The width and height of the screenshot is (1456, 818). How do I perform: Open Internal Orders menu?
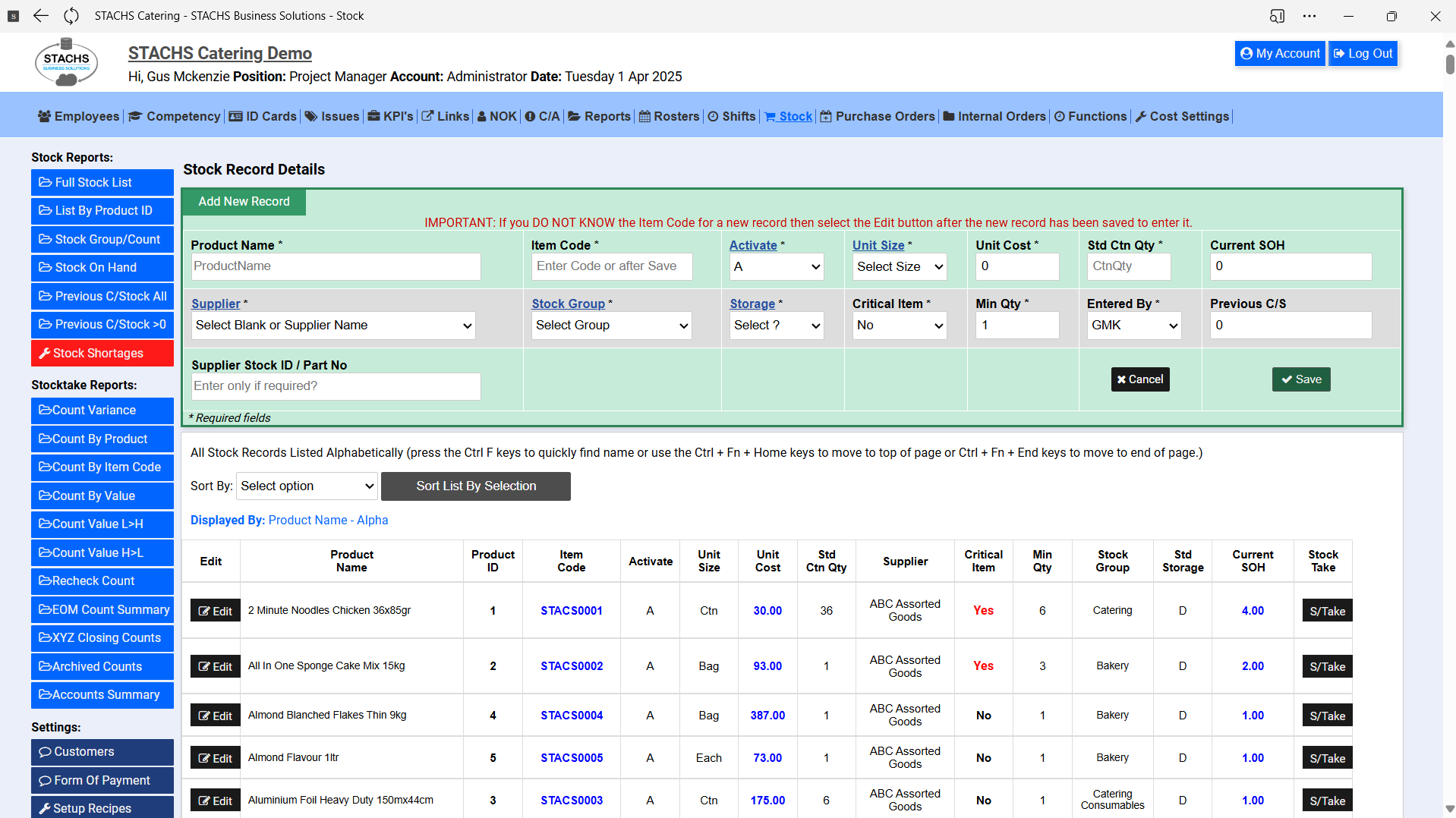[994, 116]
